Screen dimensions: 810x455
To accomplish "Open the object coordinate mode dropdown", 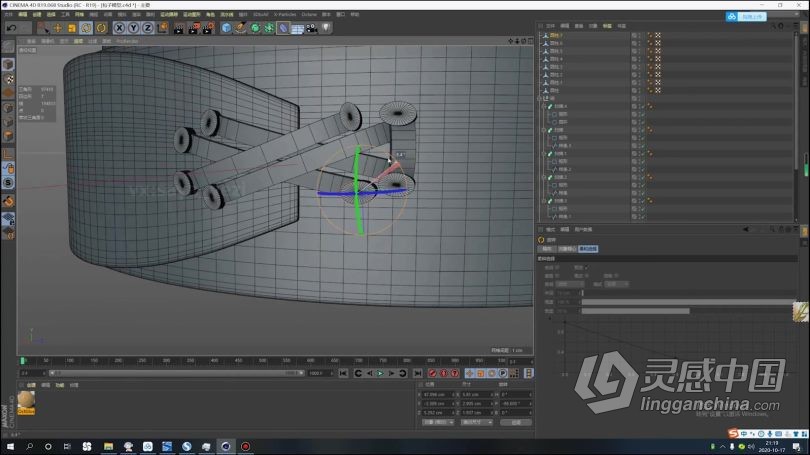I will [438, 422].
